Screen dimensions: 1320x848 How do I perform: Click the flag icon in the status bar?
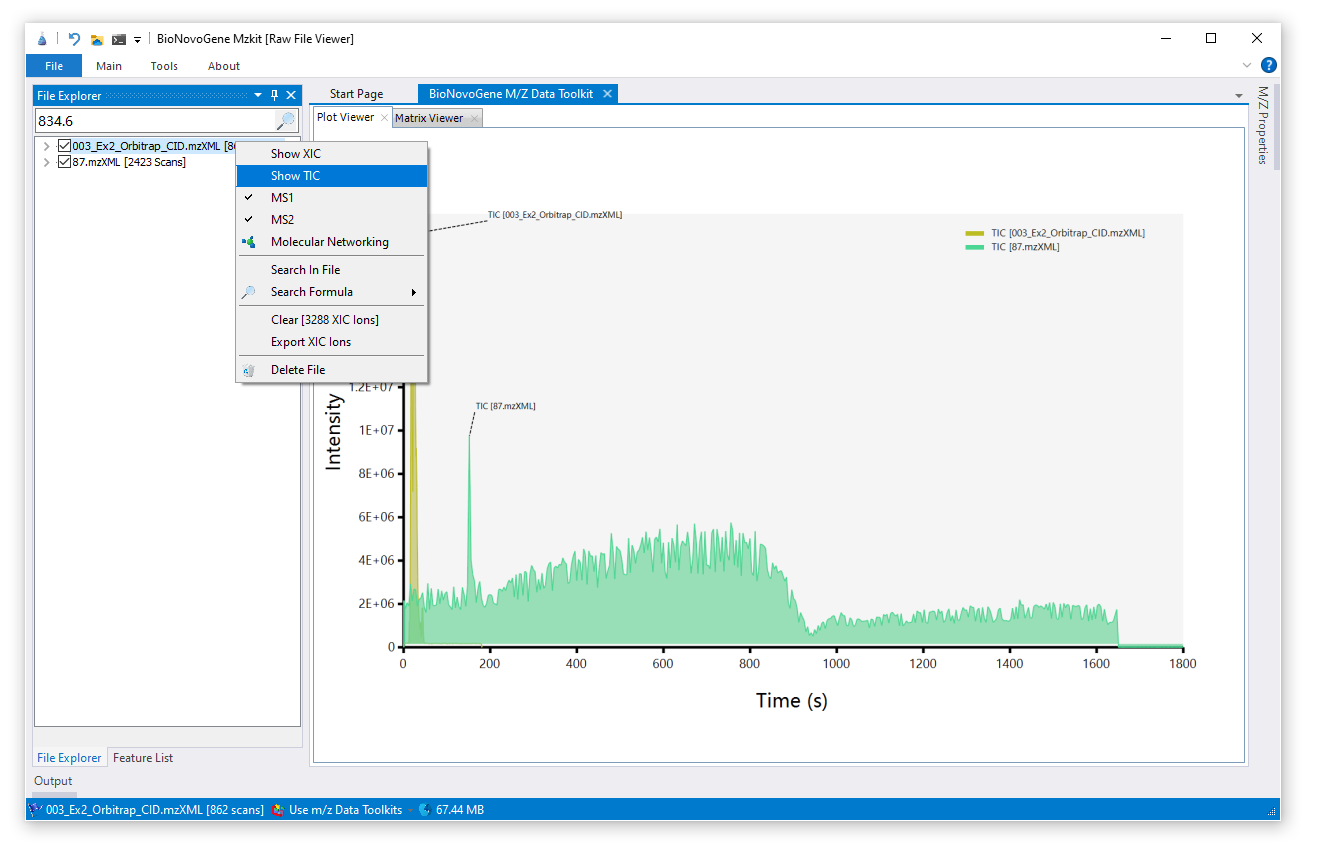(35, 810)
